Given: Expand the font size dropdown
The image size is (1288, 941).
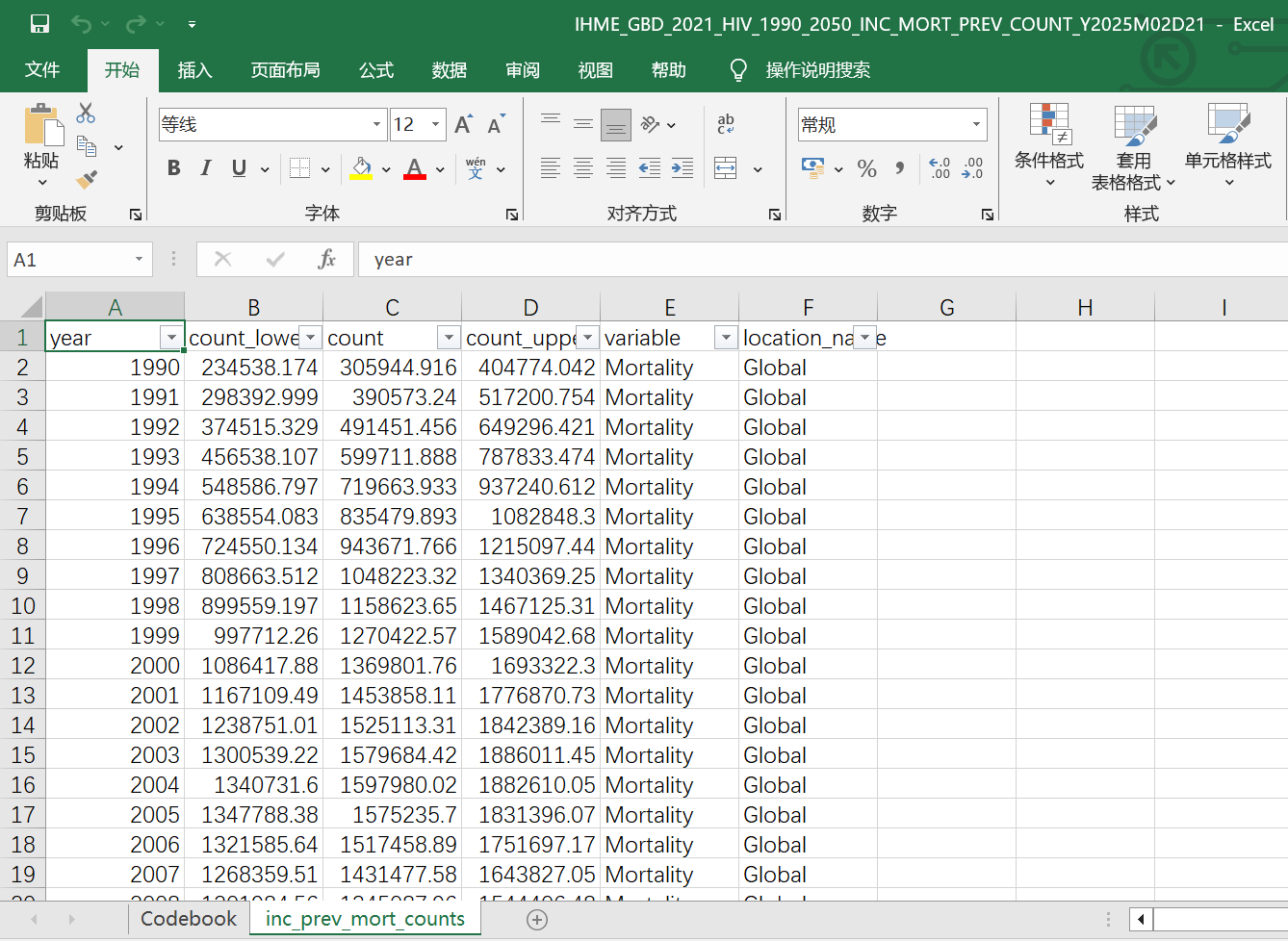Looking at the screenshot, I should (x=435, y=125).
